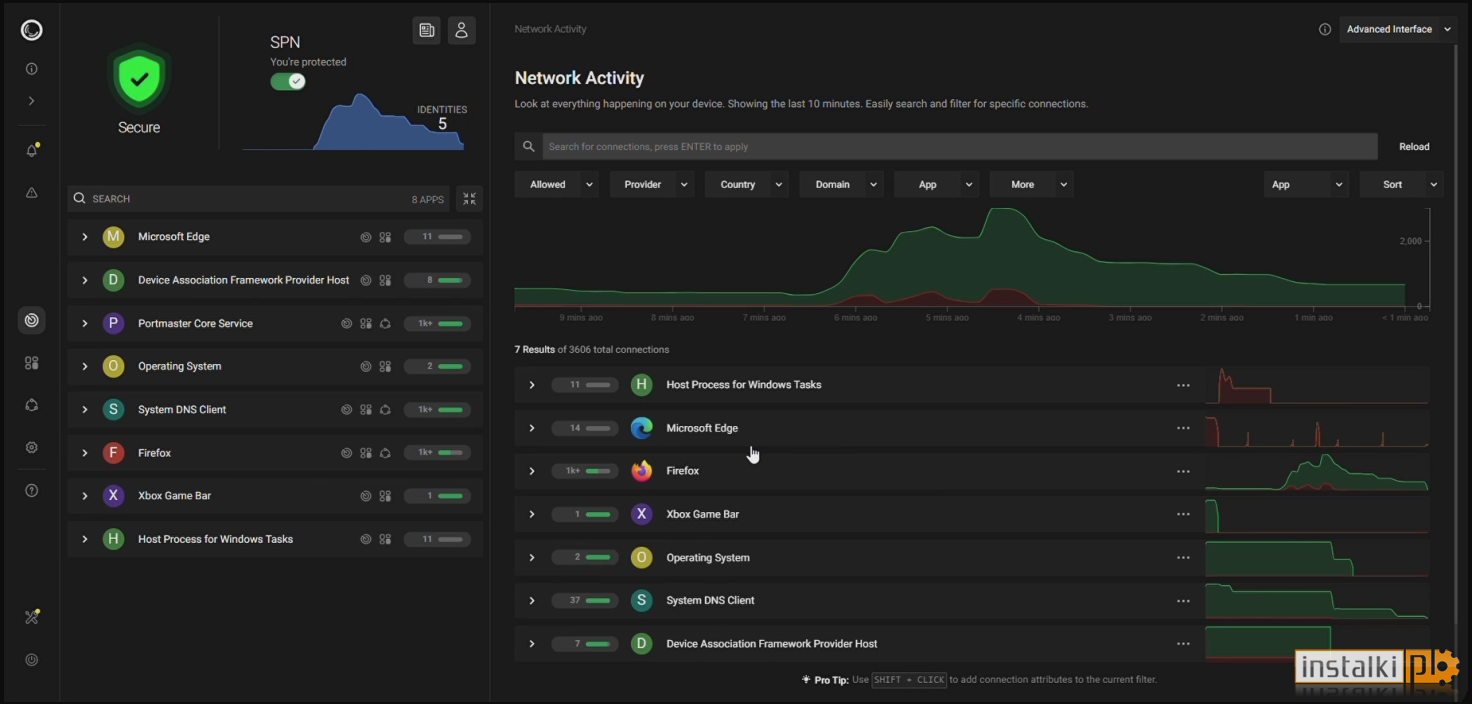The width and height of the screenshot is (1472, 704).
Task: Expand Microsoft Edge in apps sidebar
Action: click(x=85, y=237)
